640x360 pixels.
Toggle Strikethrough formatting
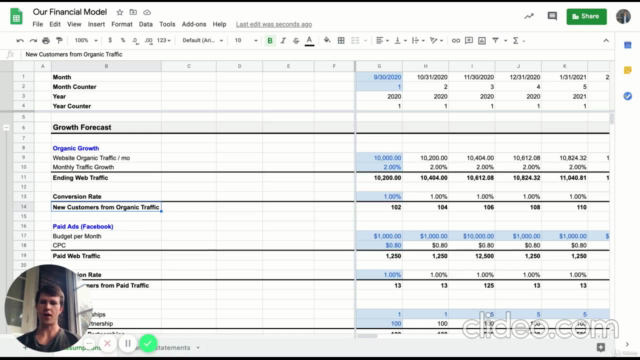click(296, 40)
